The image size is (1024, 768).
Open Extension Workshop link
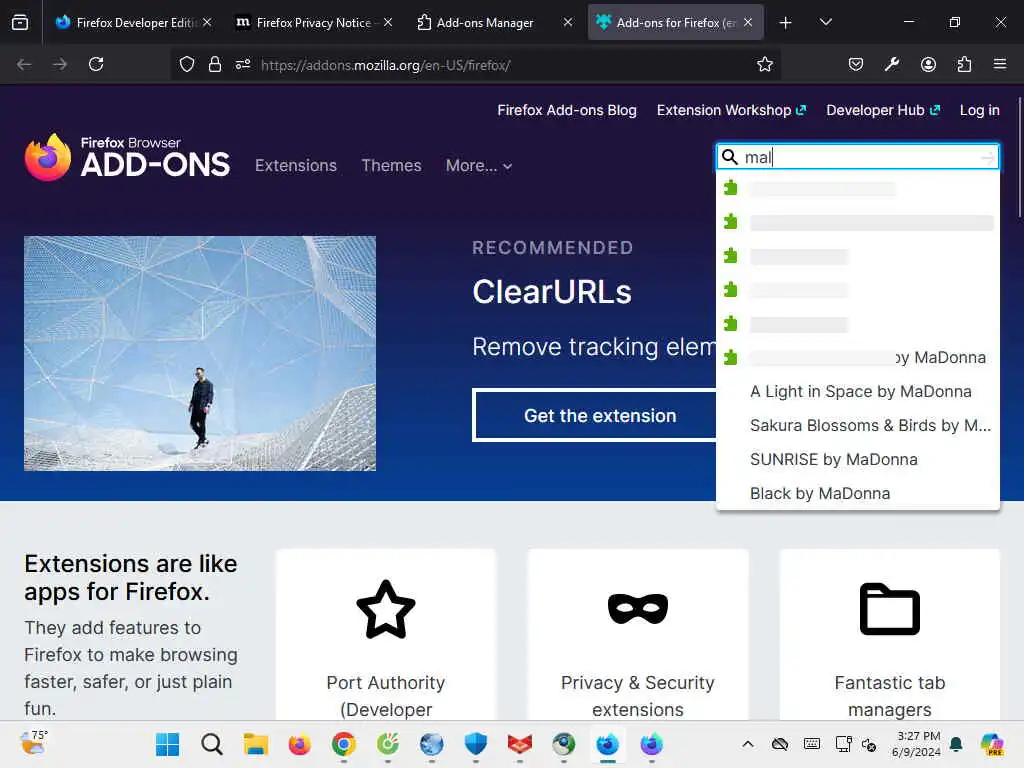731,110
